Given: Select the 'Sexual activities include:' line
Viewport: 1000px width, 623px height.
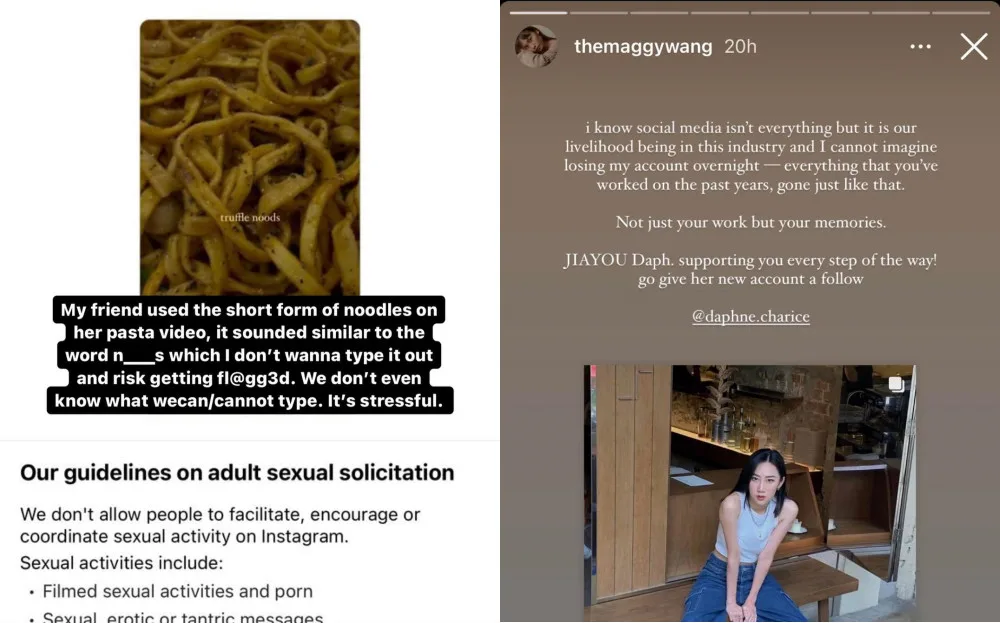Looking at the screenshot, I should 121,563.
